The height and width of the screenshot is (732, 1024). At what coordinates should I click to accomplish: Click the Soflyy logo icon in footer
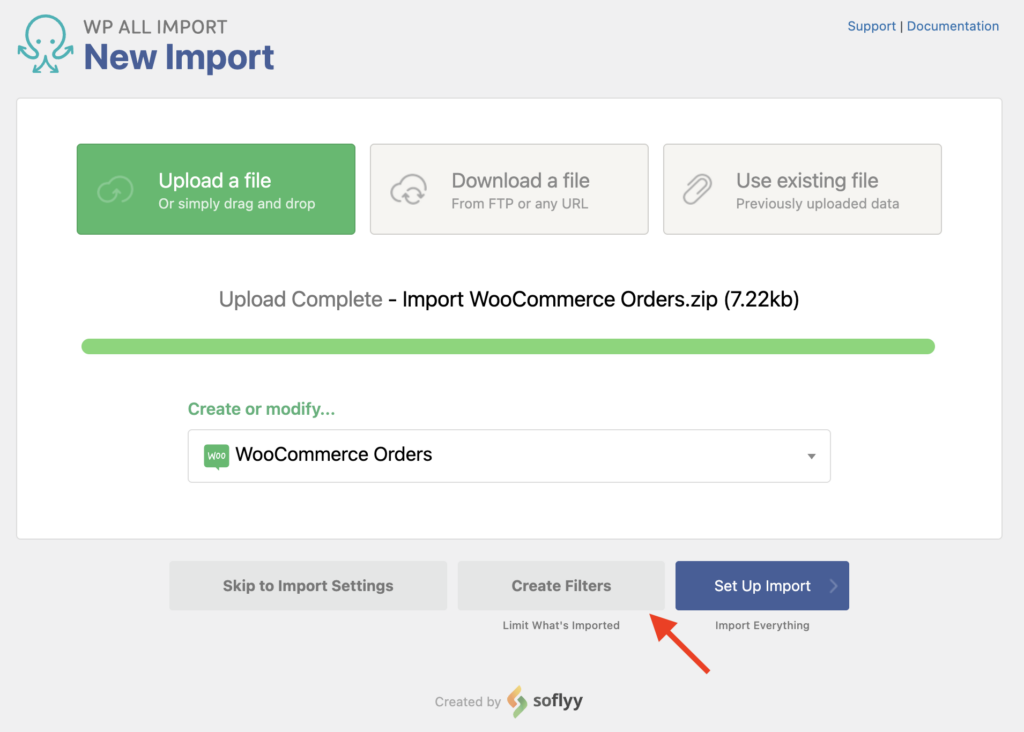click(515, 702)
